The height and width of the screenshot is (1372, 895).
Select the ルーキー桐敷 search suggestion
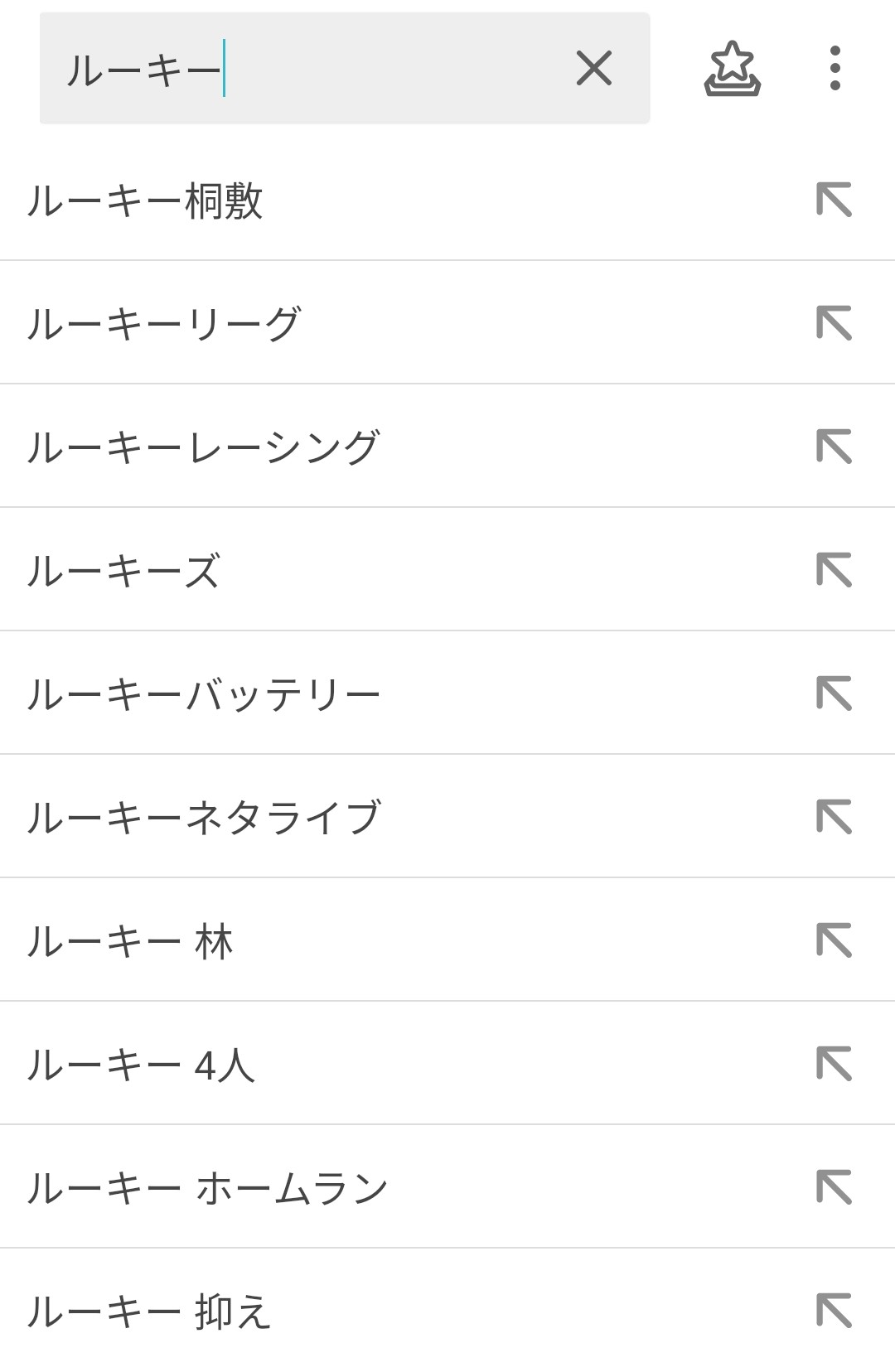pyautogui.click(x=146, y=200)
